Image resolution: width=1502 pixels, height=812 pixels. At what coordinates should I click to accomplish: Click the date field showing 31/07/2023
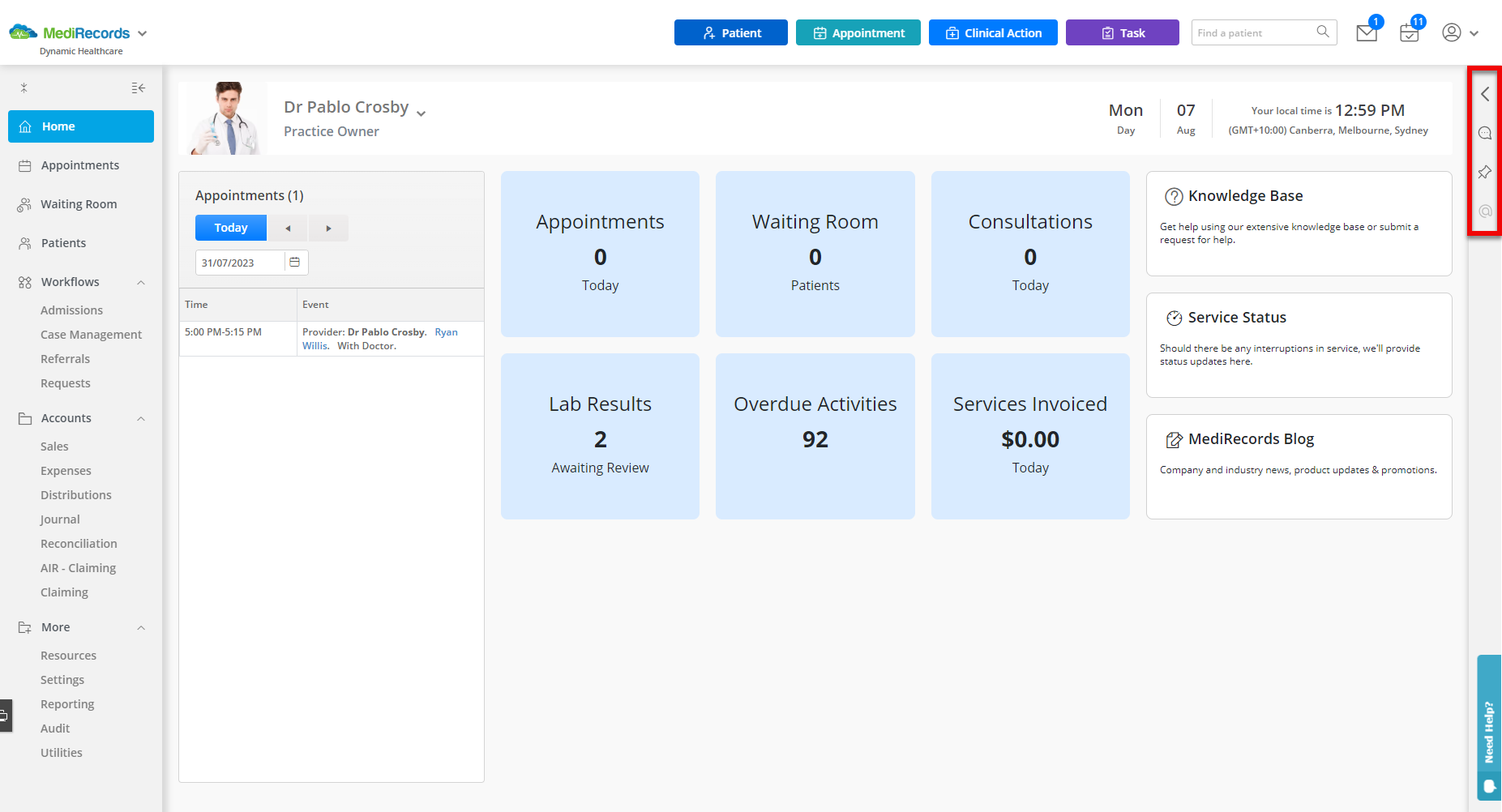[240, 263]
